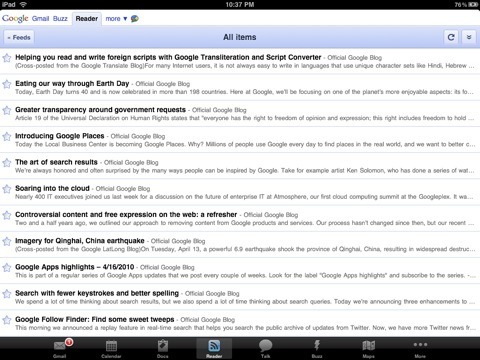Click the snippet 'This morning we announced a replay feature'
480x360 pixels.
[244, 328]
